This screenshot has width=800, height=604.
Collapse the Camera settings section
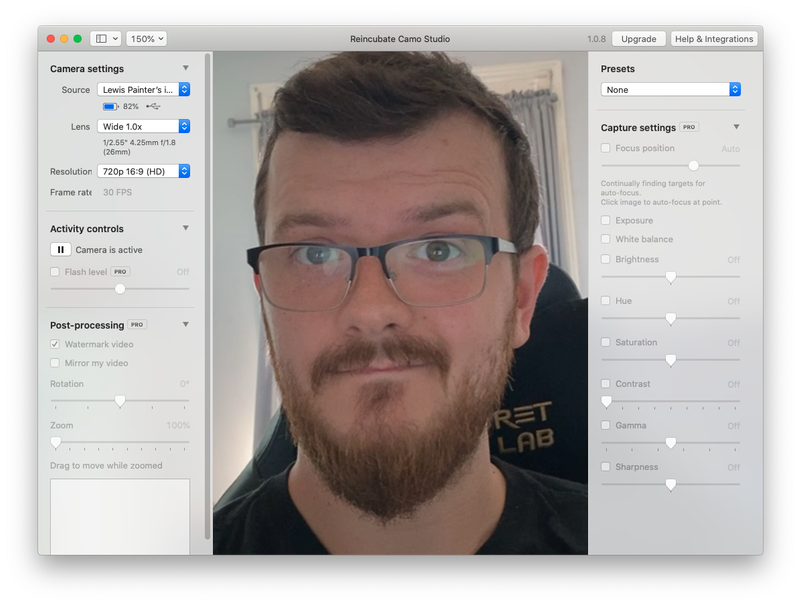(x=186, y=69)
